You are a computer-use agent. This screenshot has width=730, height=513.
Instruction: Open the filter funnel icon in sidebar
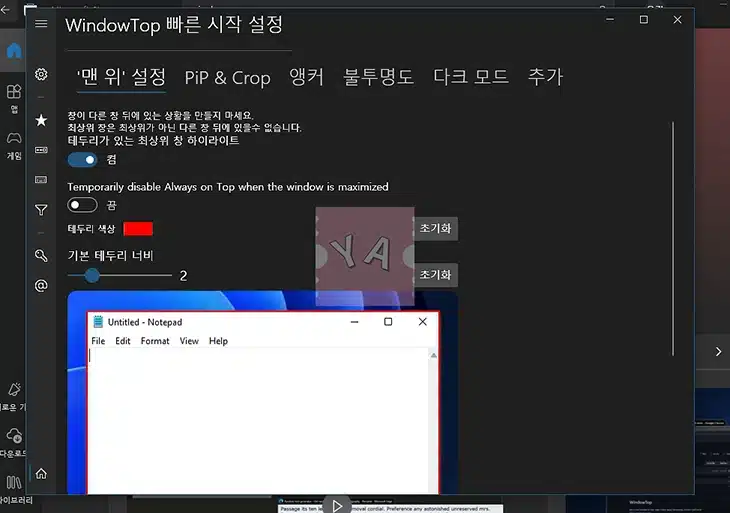pos(41,210)
